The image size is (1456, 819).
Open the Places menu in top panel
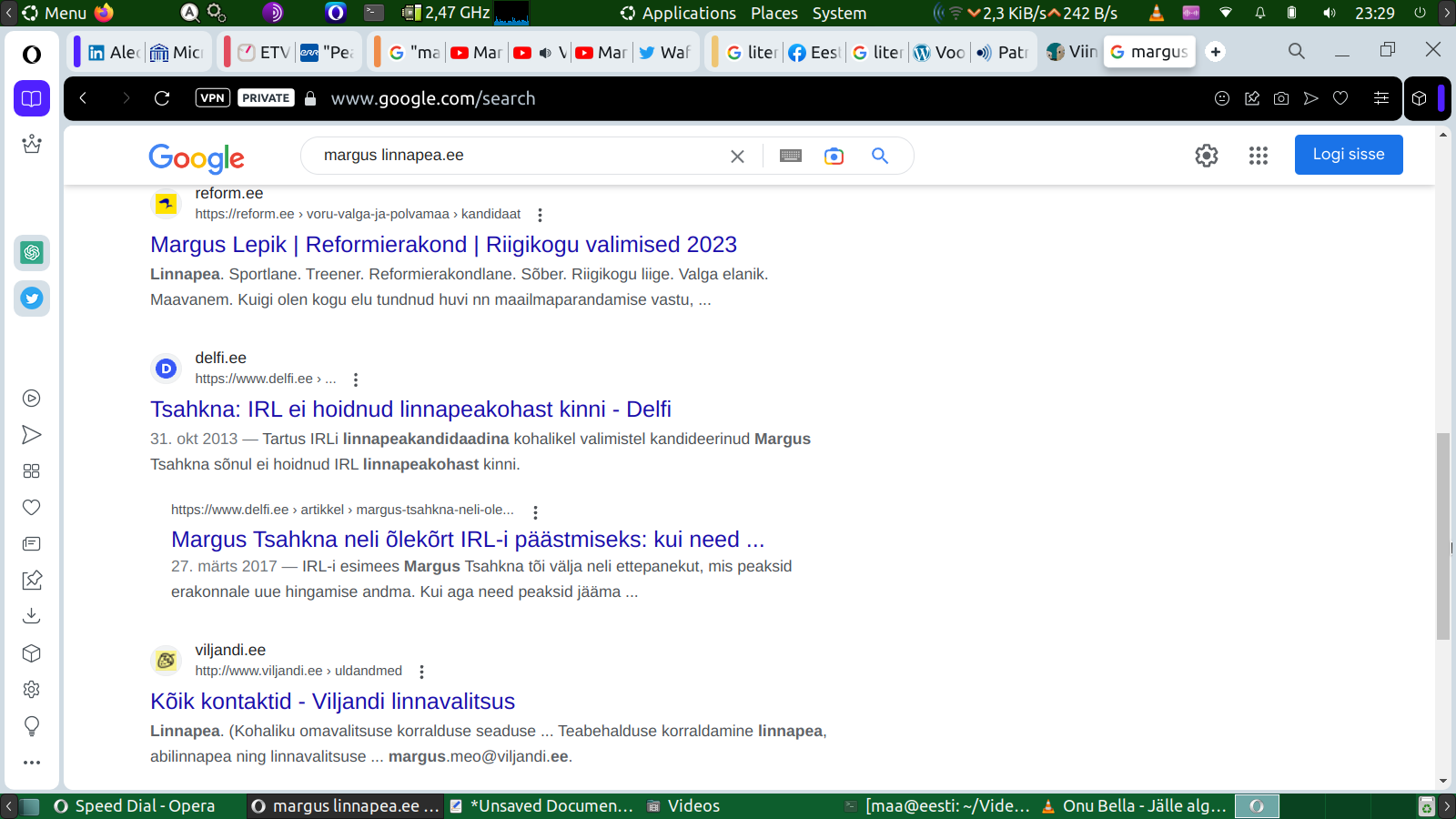(774, 13)
